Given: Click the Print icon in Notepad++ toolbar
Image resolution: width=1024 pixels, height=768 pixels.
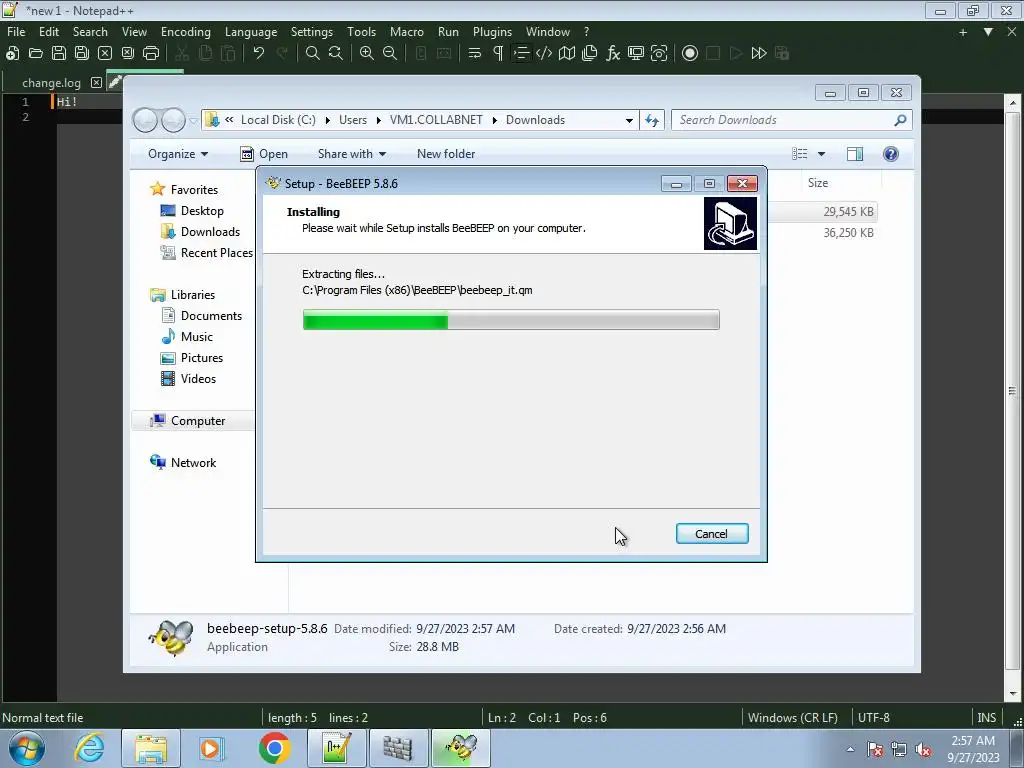Looking at the screenshot, I should coord(151,54).
